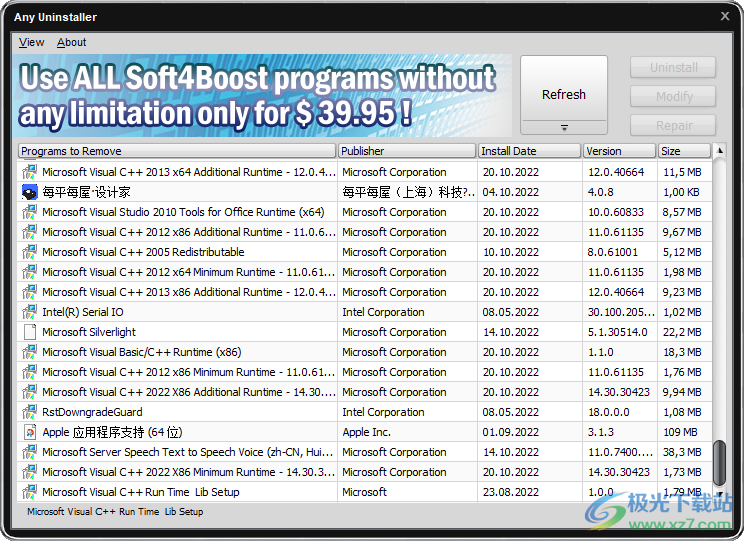This screenshot has width=744, height=541.
Task: Click the Intel(R) Serial IO icon
Action: click(x=29, y=312)
